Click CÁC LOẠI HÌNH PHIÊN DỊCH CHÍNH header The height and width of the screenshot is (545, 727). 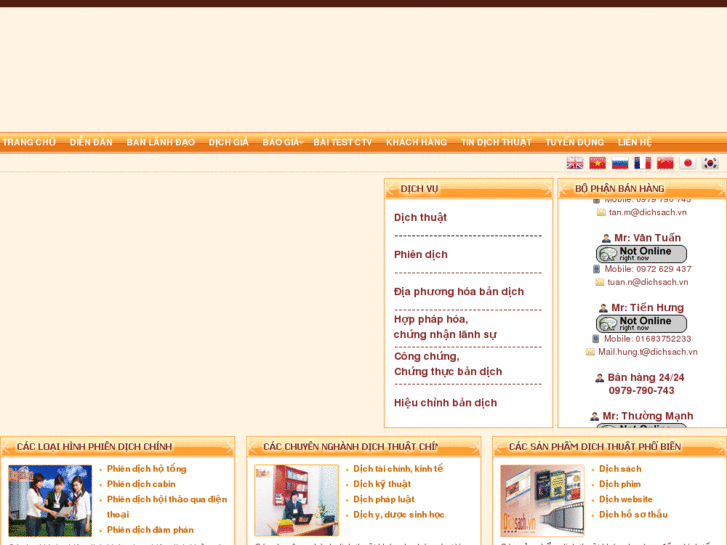tap(117, 447)
